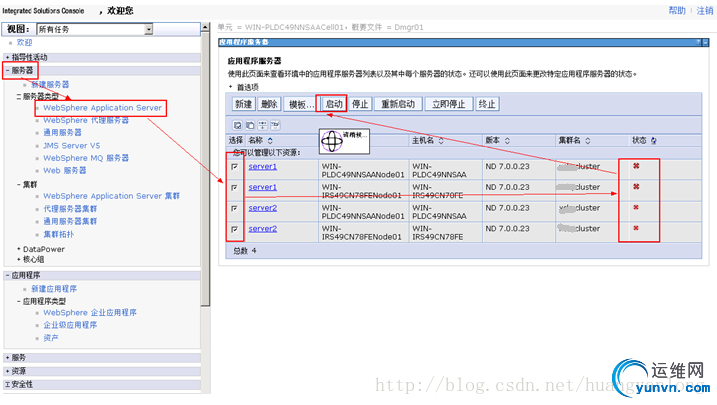The height and width of the screenshot is (405, 717).
Task: Open the 新建服务器 link
Action: pyautogui.click(x=50, y=85)
